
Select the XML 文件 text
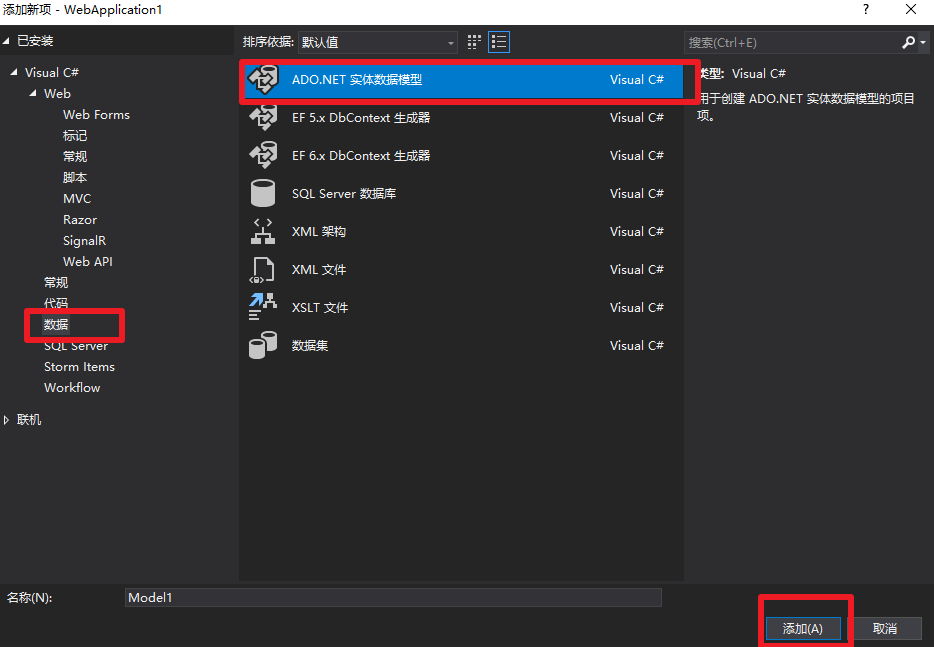coord(319,270)
